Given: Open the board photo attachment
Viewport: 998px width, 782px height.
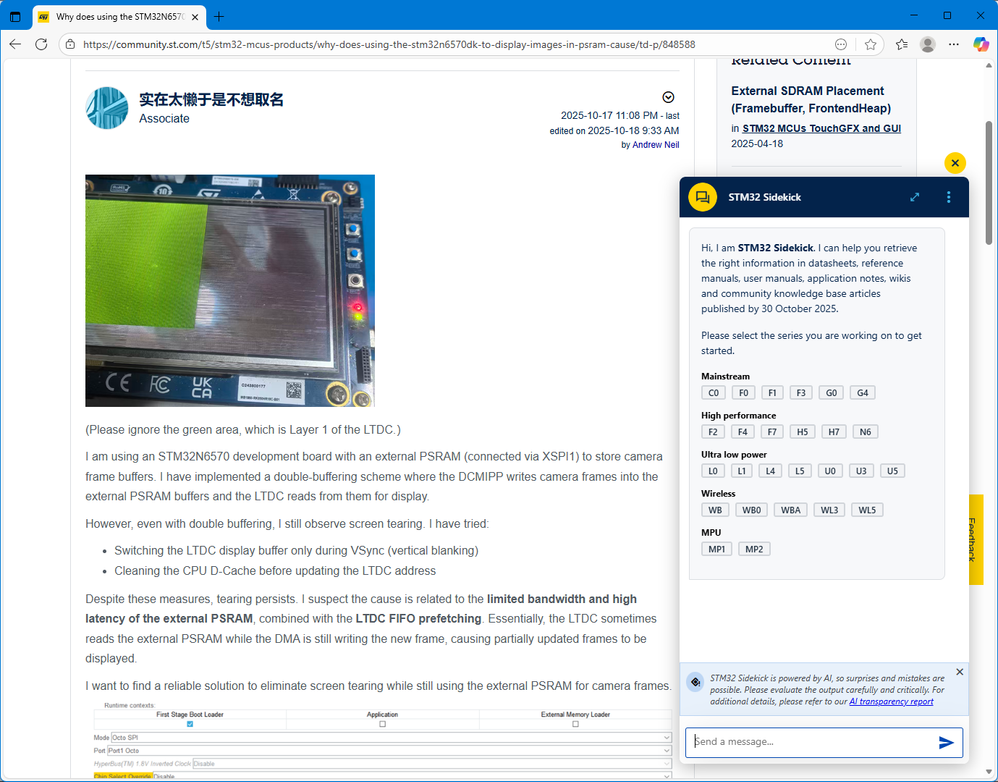Looking at the screenshot, I should click(230, 291).
